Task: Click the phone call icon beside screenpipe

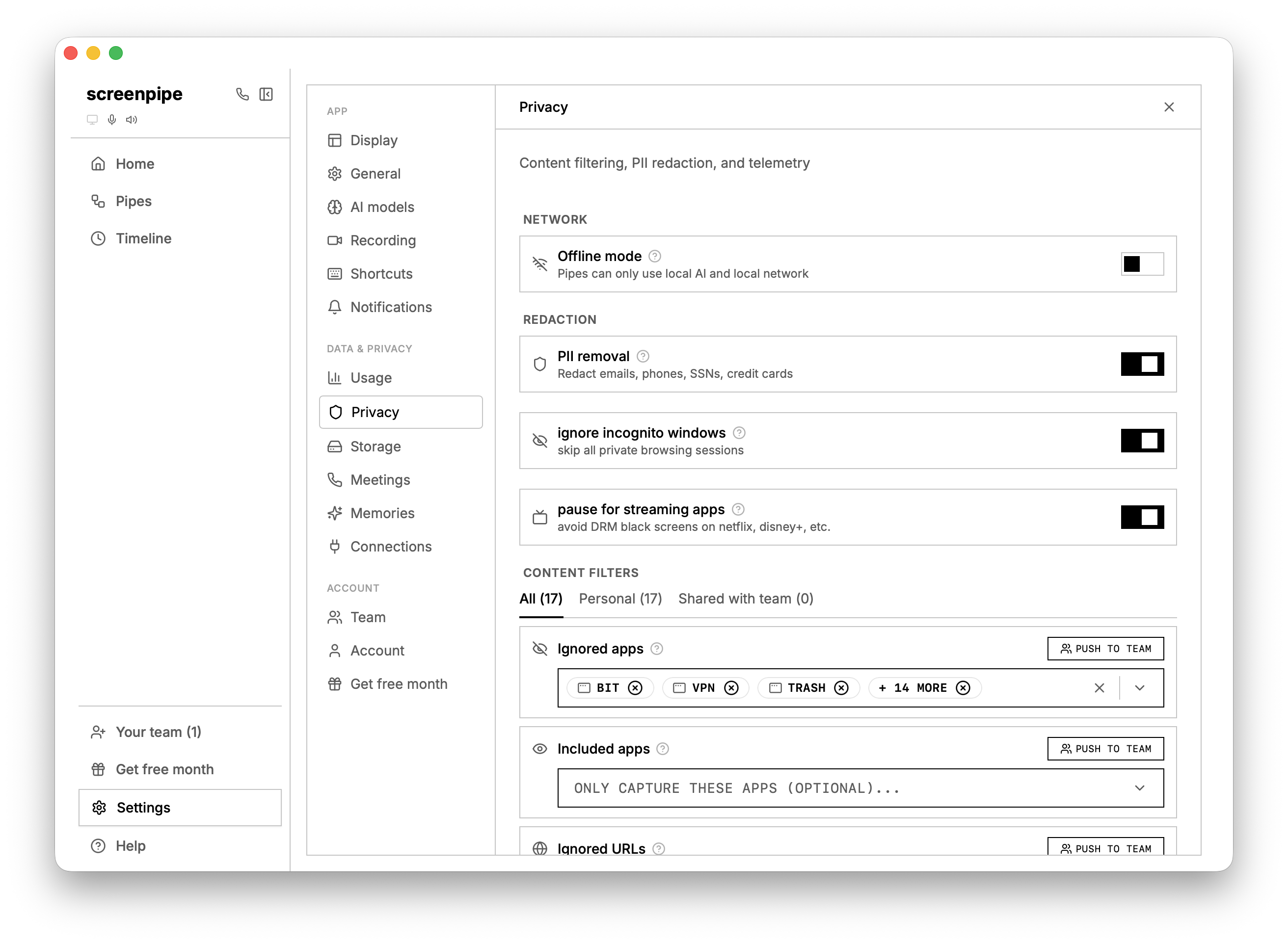Action: [x=242, y=94]
